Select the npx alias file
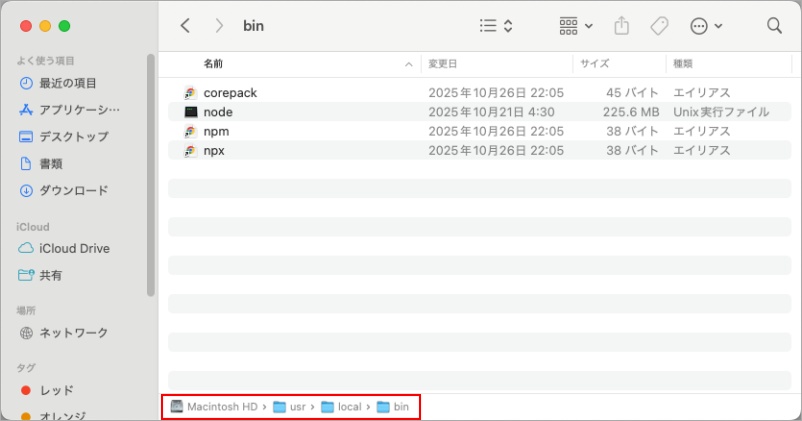The image size is (802, 421). [214, 150]
